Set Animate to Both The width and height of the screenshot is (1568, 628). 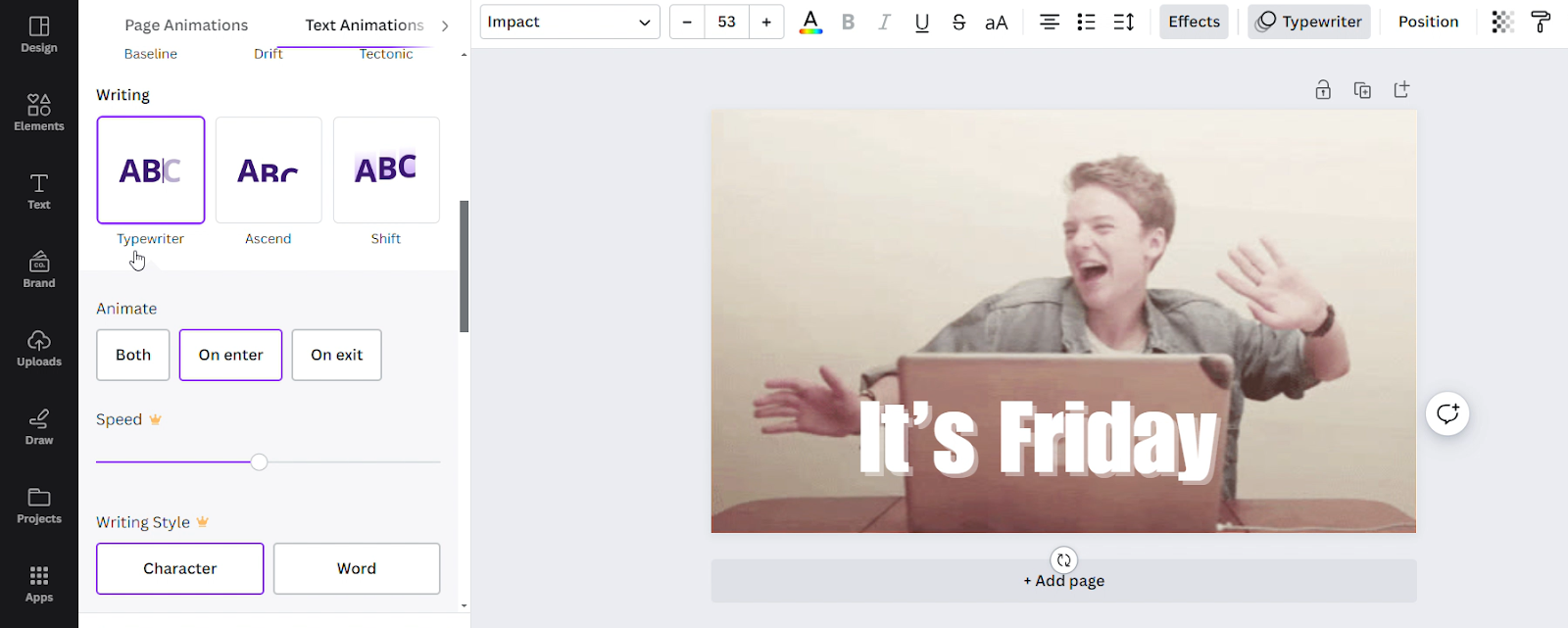click(133, 355)
